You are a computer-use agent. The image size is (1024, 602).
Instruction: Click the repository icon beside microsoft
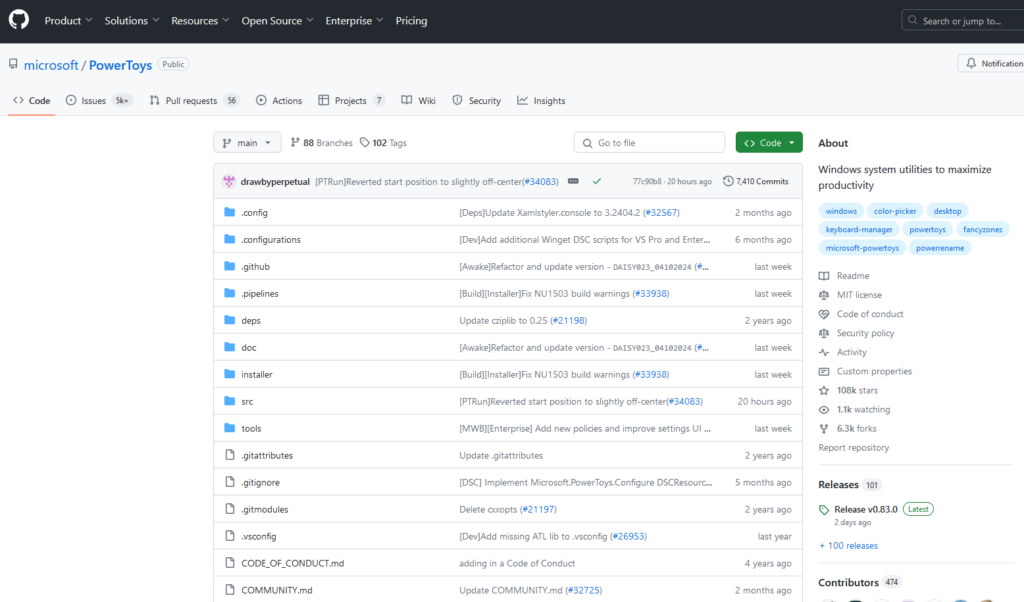click(13, 64)
